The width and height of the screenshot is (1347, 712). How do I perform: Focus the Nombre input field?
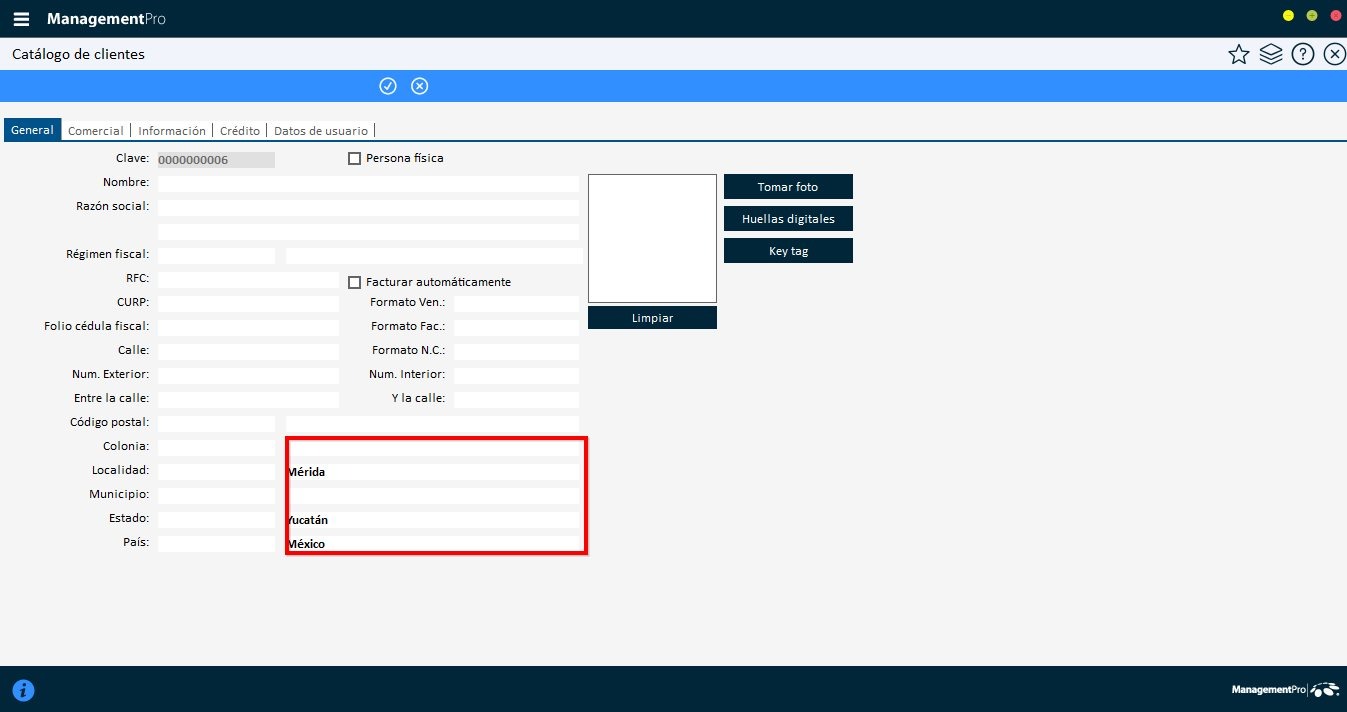[x=368, y=184]
